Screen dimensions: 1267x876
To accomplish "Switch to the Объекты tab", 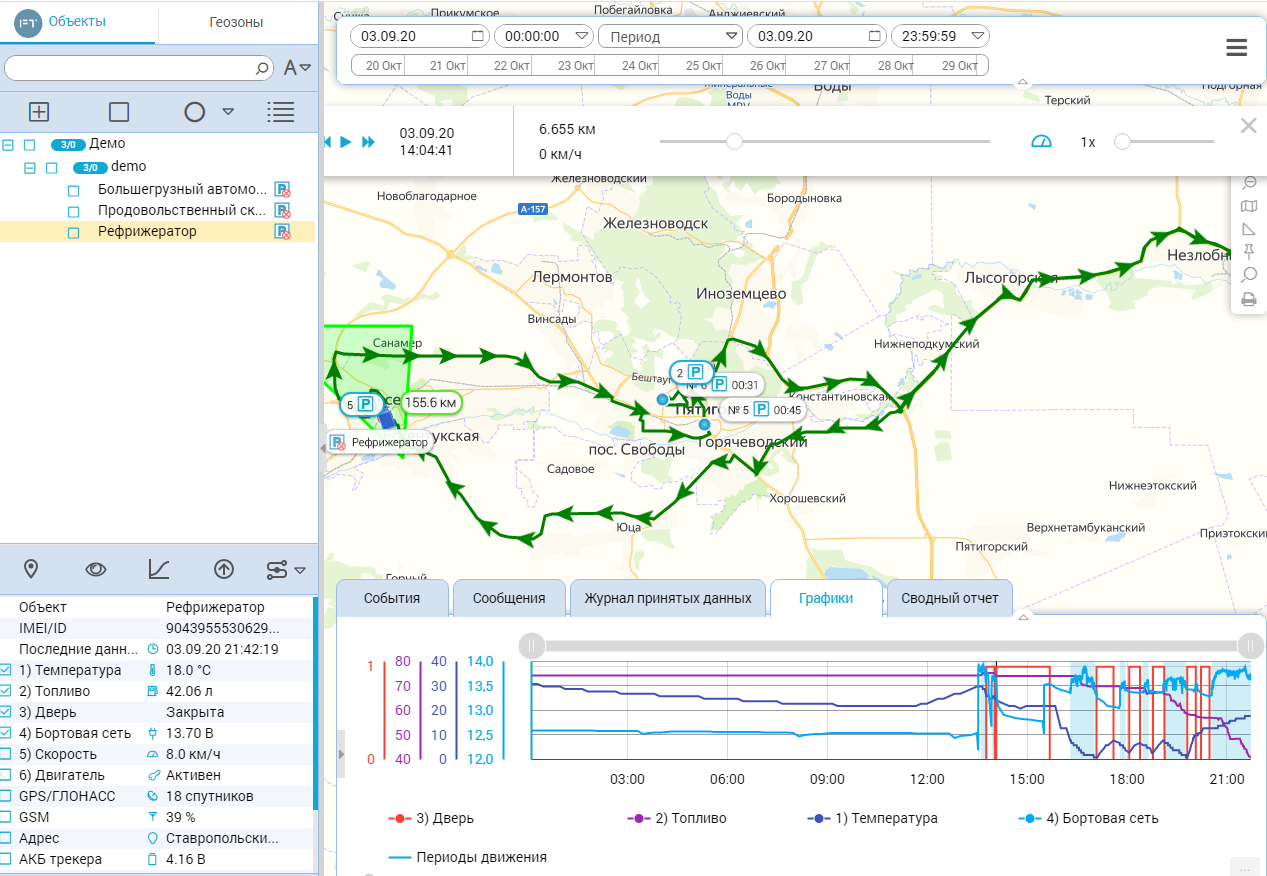I will pos(77,21).
